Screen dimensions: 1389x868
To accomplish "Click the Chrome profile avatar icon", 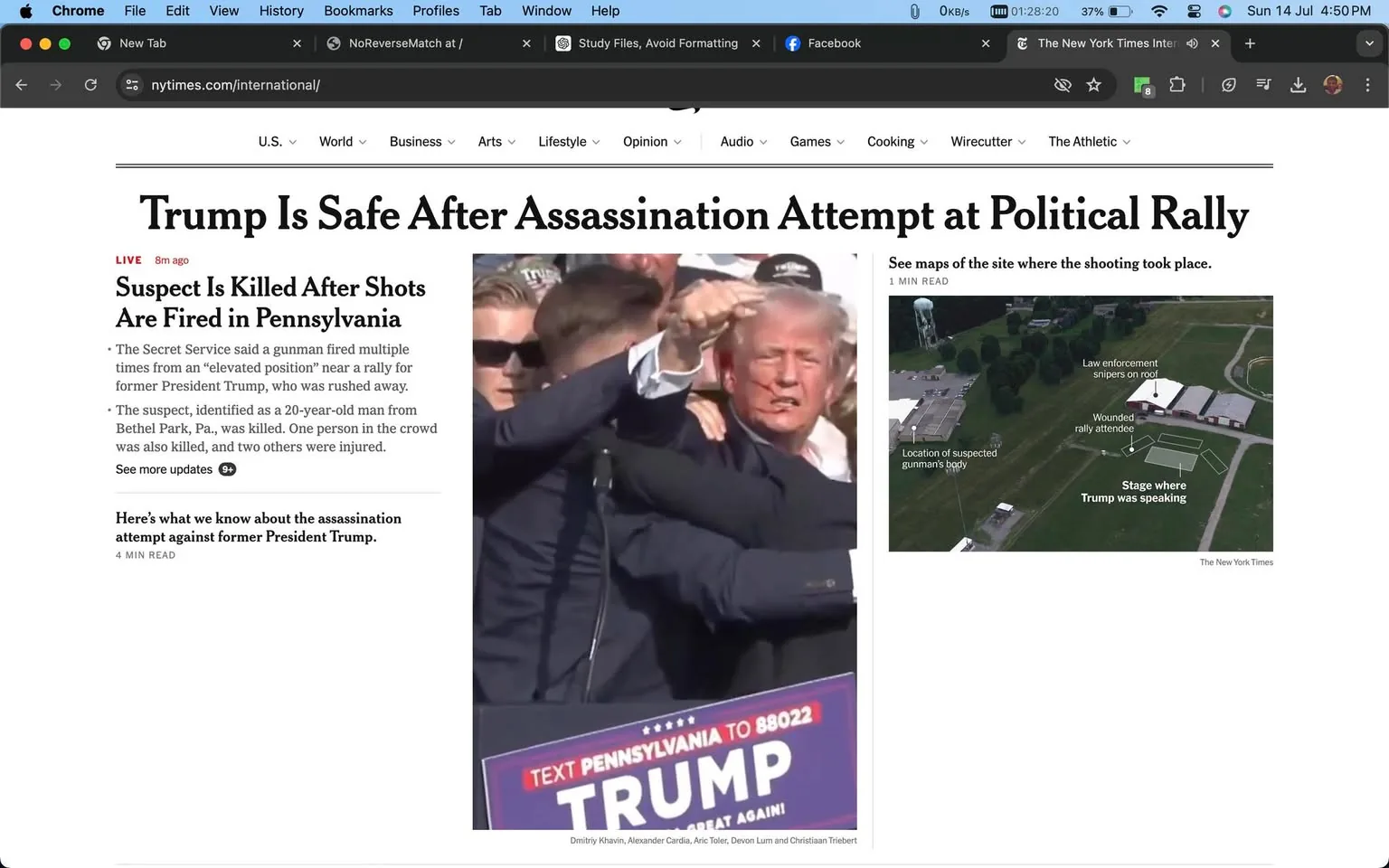I will pos(1333,84).
